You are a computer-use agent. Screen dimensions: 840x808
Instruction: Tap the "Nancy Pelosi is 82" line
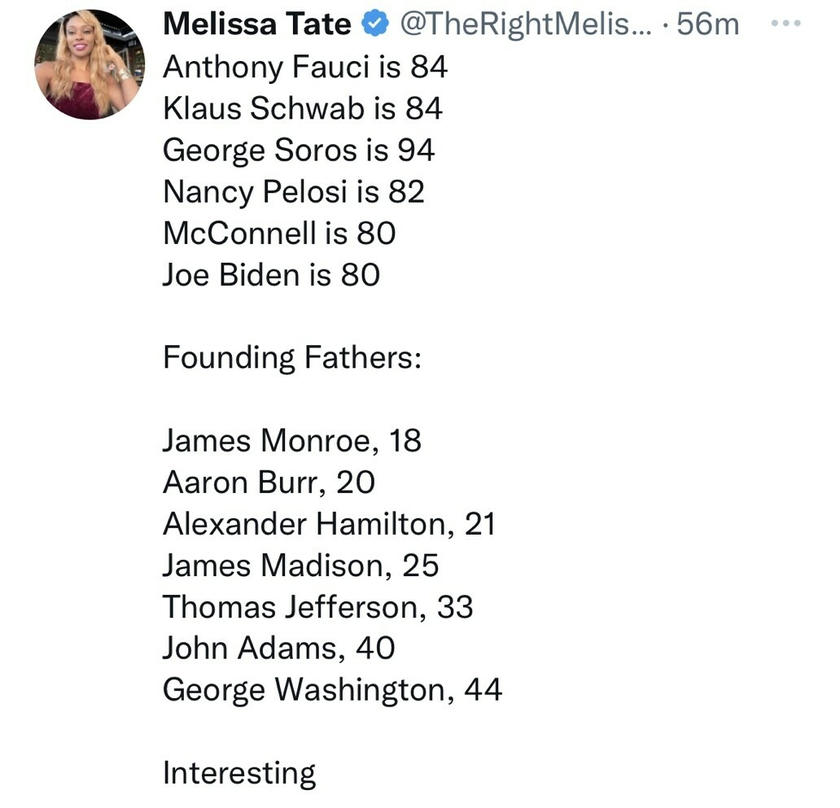click(293, 190)
